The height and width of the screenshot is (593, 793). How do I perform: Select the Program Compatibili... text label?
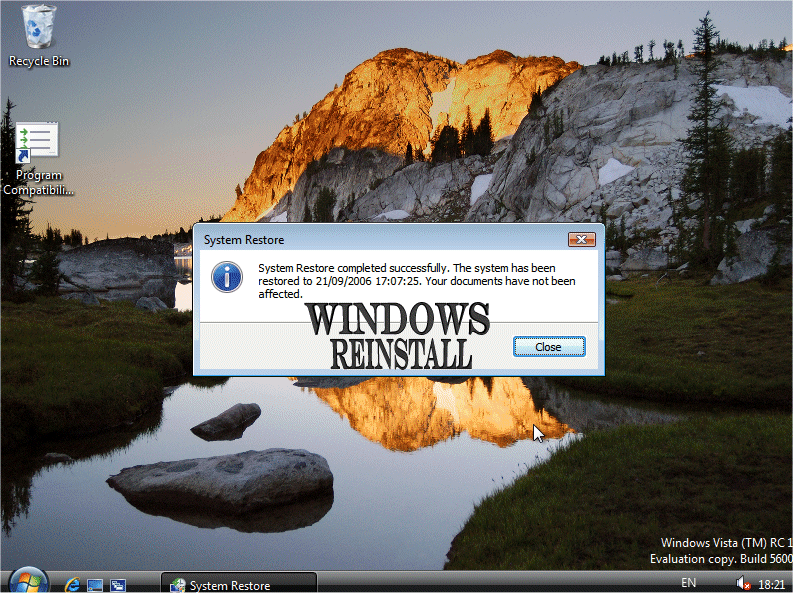39,183
